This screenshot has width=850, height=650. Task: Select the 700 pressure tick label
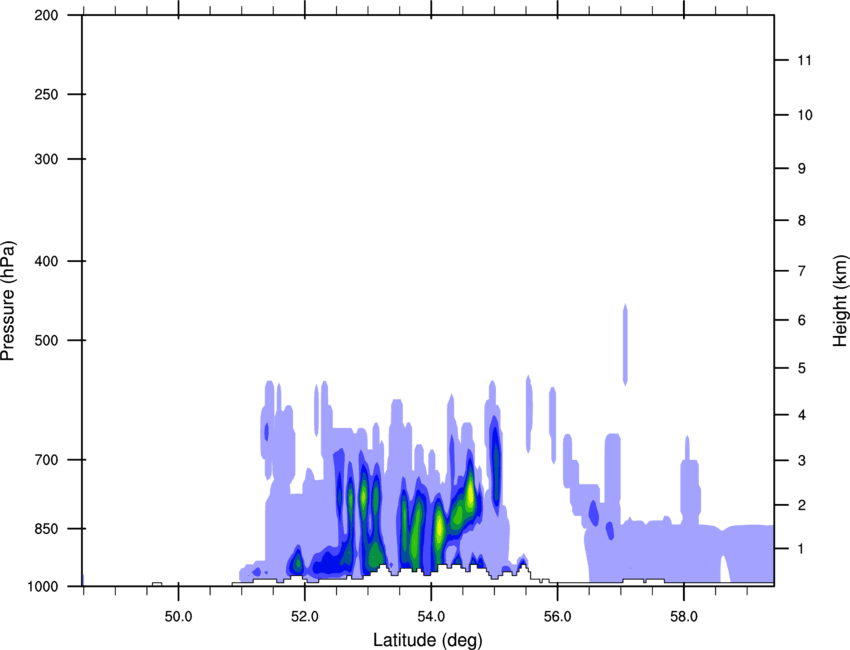pos(46,460)
